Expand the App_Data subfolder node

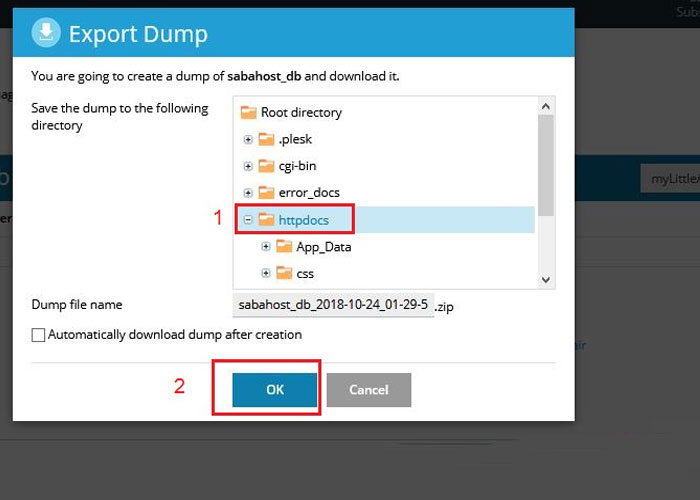[x=266, y=246]
